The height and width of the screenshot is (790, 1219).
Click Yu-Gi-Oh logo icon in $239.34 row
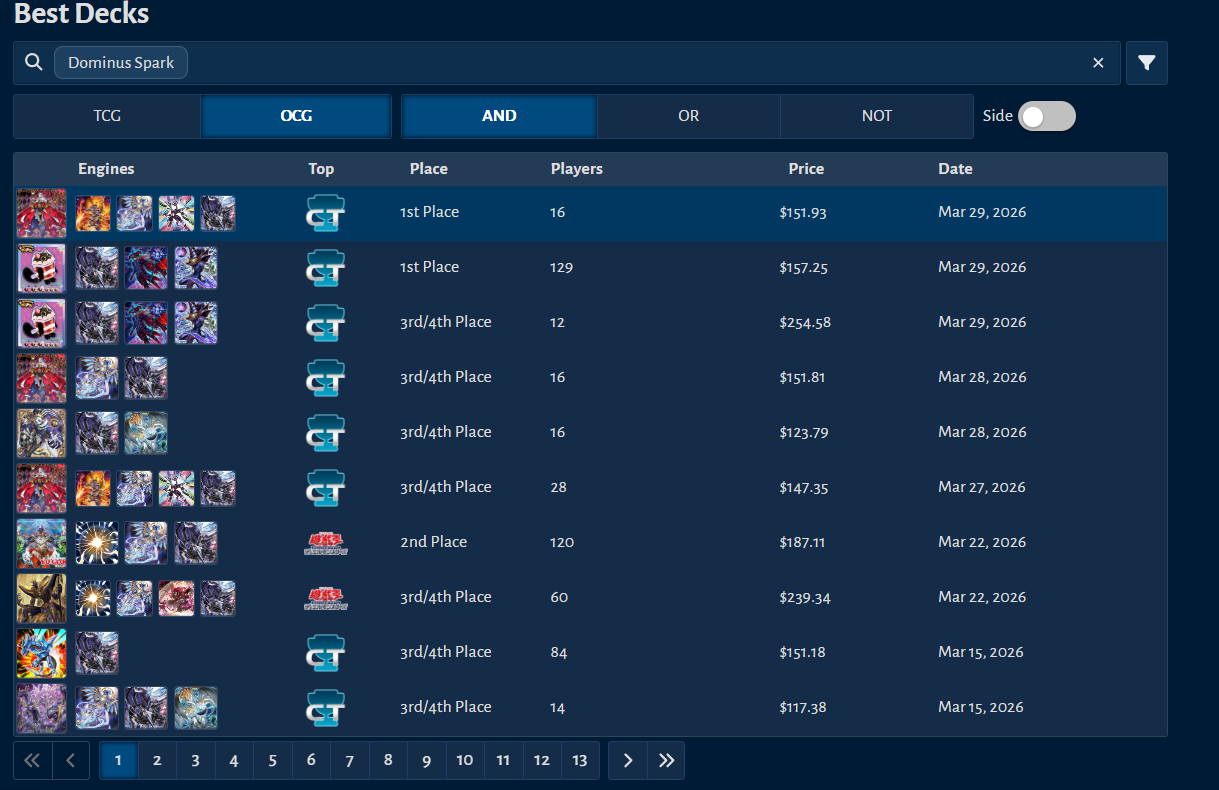[x=325, y=598]
